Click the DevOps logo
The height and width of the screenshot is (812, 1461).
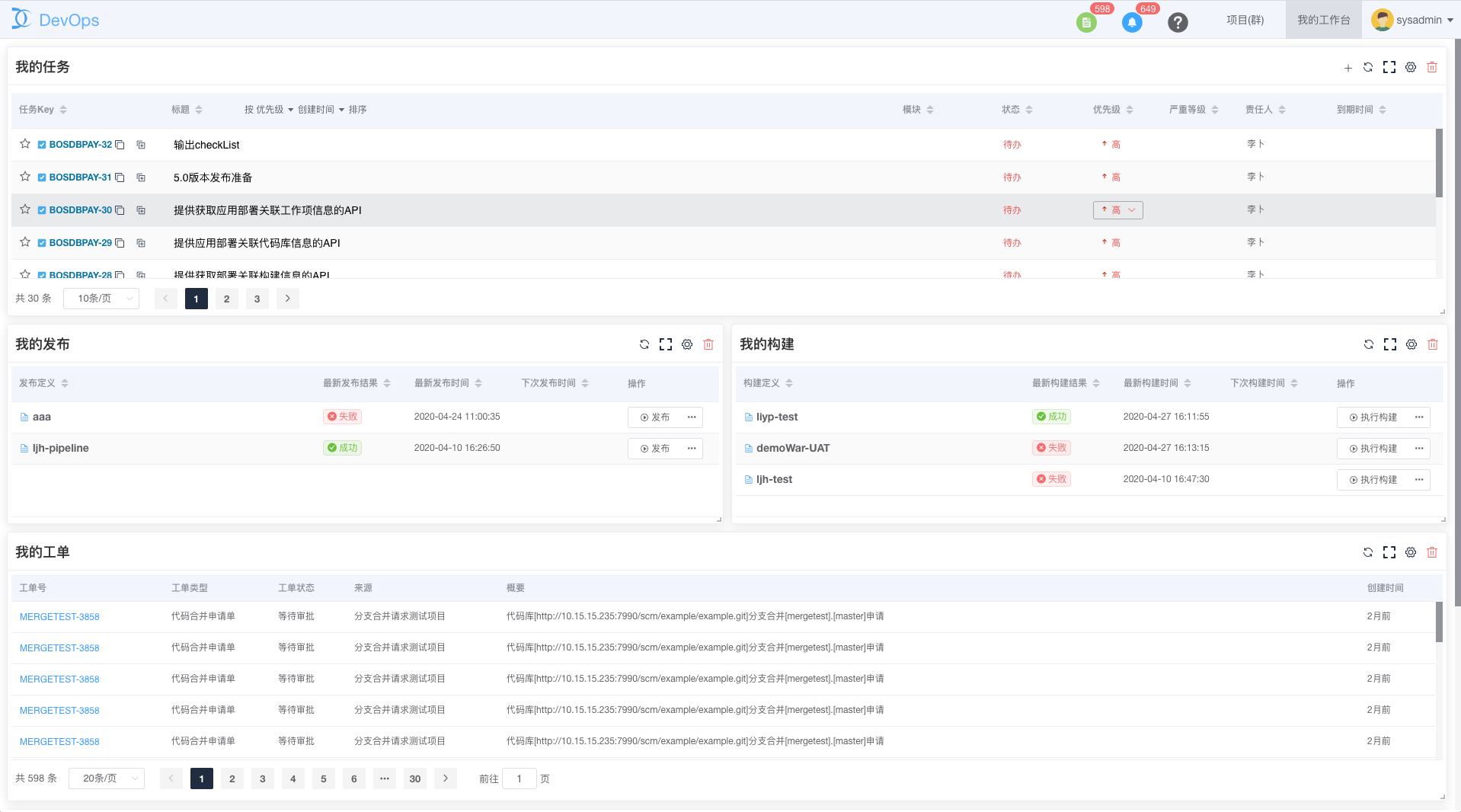[56, 20]
